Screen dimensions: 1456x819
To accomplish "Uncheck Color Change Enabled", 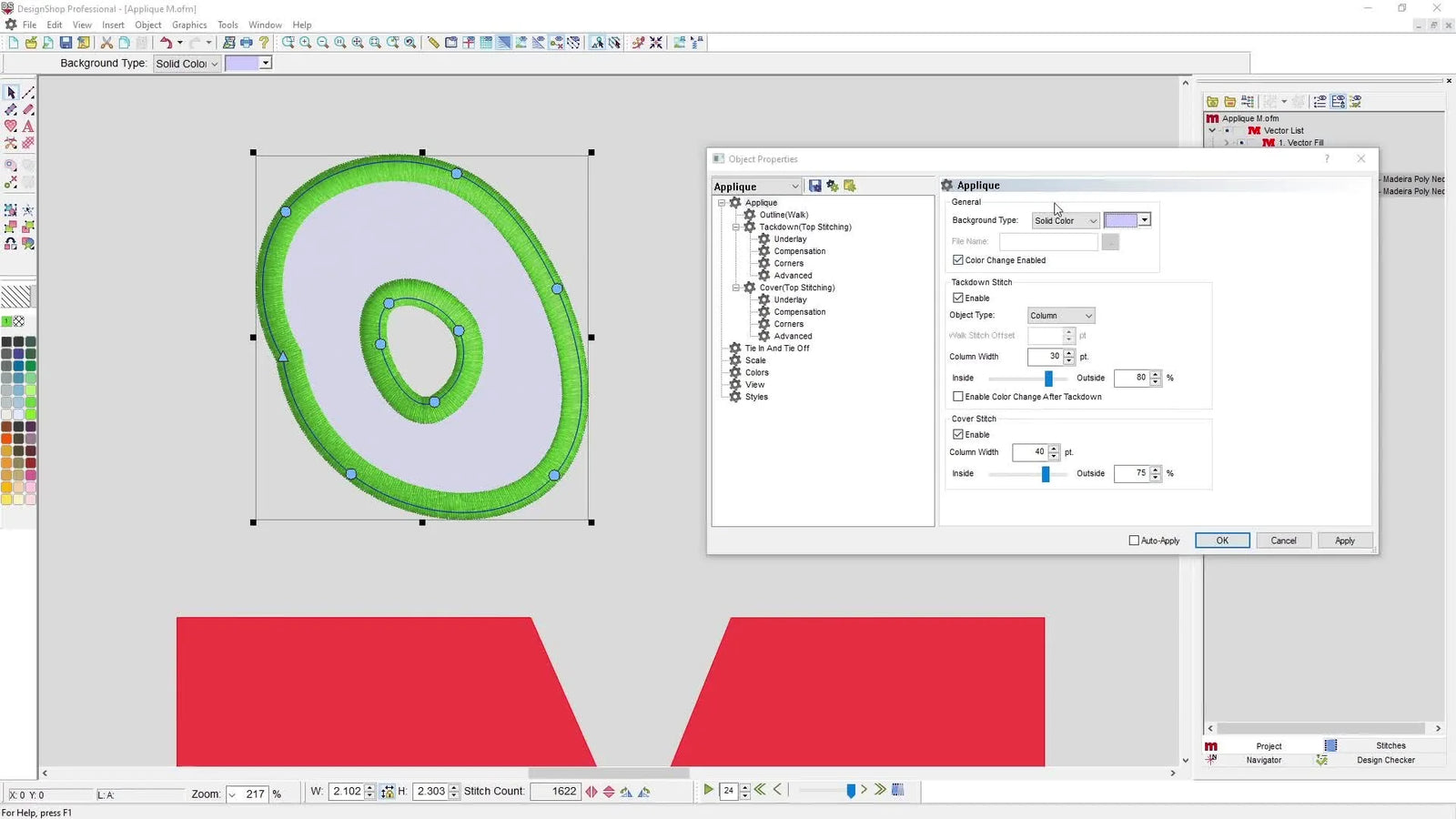I will pyautogui.click(x=958, y=260).
